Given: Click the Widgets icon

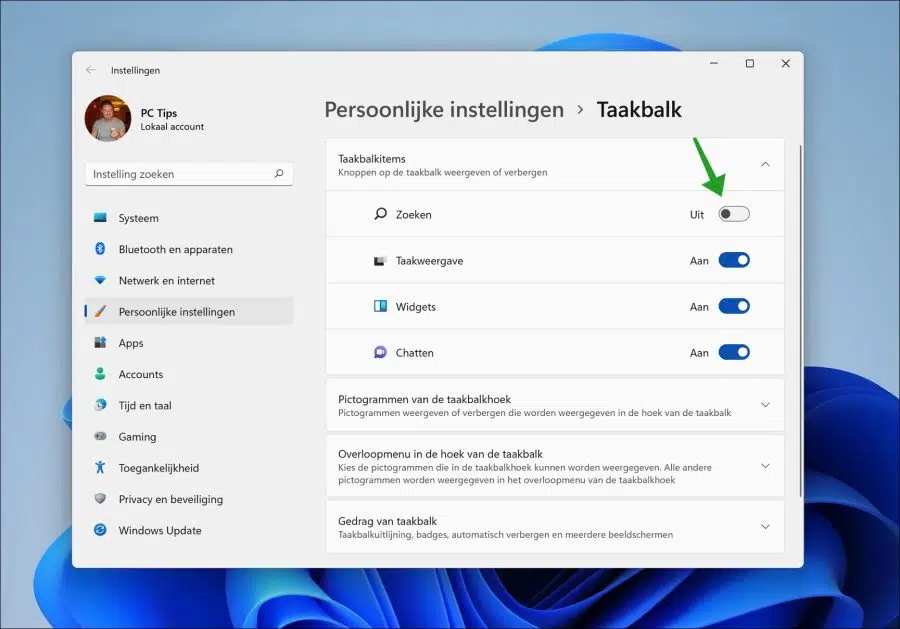Looking at the screenshot, I should (x=380, y=306).
